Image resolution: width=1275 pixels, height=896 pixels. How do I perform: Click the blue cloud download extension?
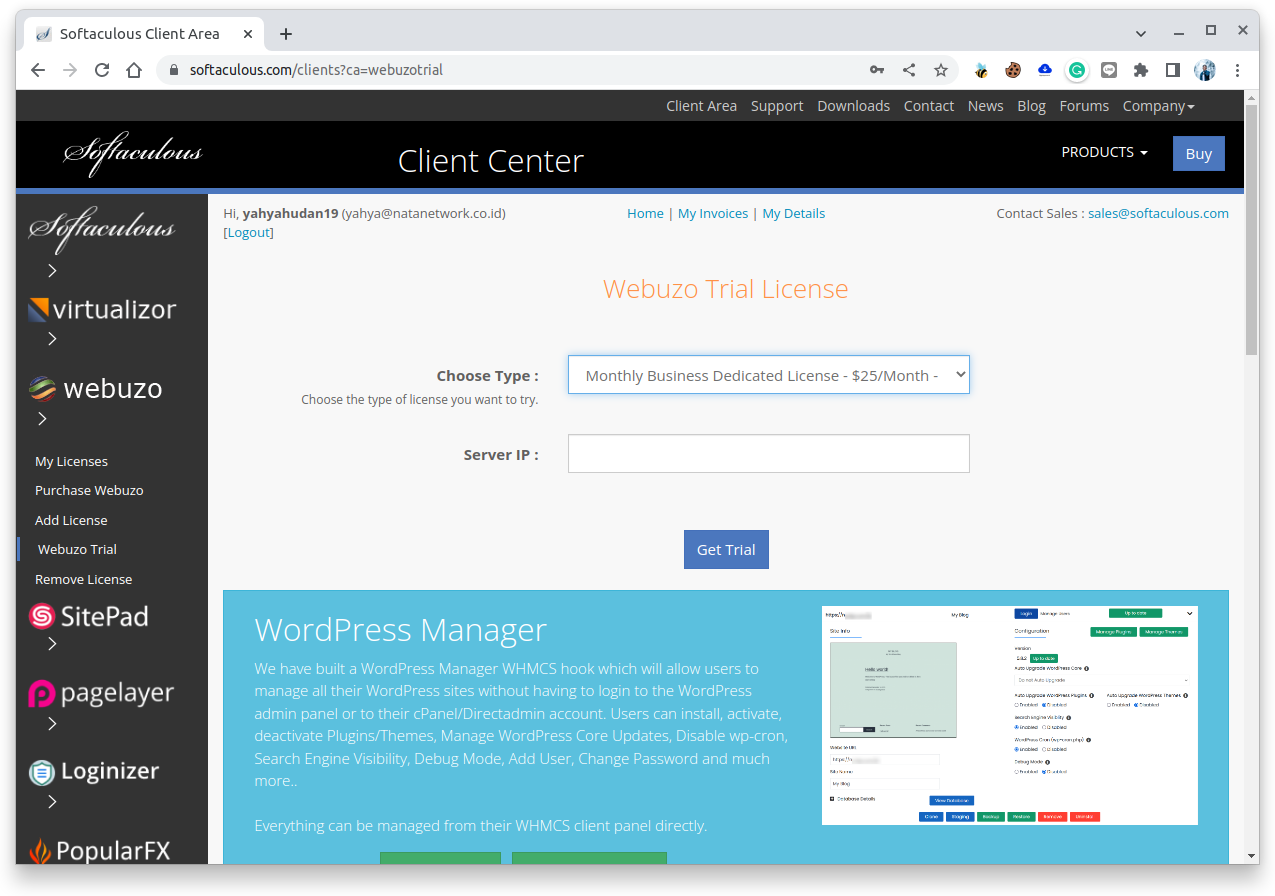pos(1045,70)
